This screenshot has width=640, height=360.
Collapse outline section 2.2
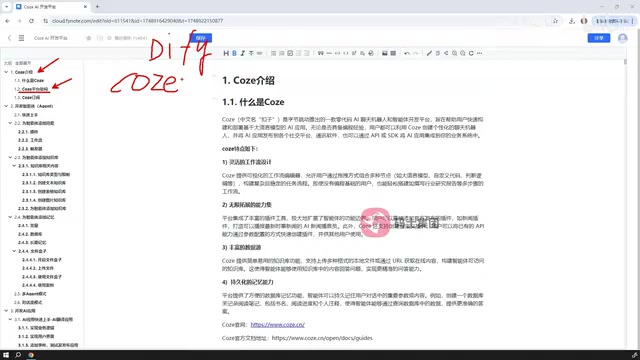10,123
